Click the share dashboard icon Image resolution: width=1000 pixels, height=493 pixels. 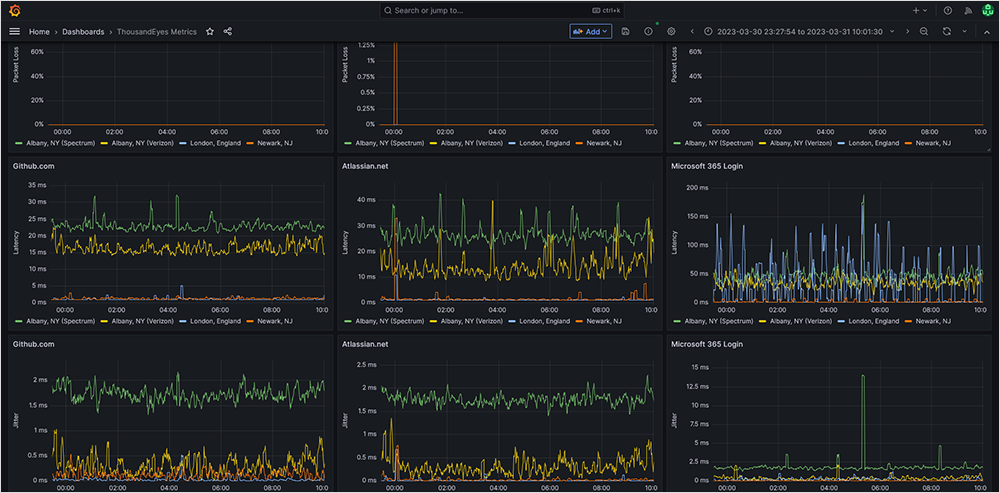coord(228,31)
